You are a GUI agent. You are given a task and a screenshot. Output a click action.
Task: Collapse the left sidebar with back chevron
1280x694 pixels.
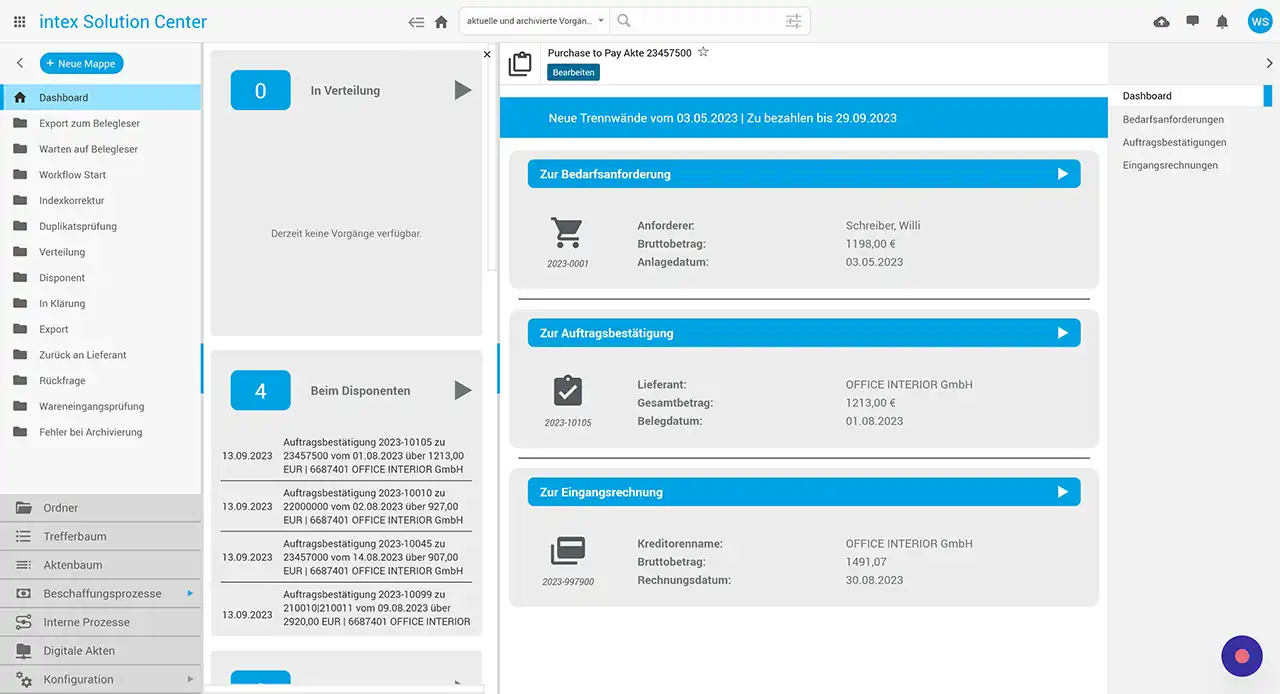click(x=20, y=63)
